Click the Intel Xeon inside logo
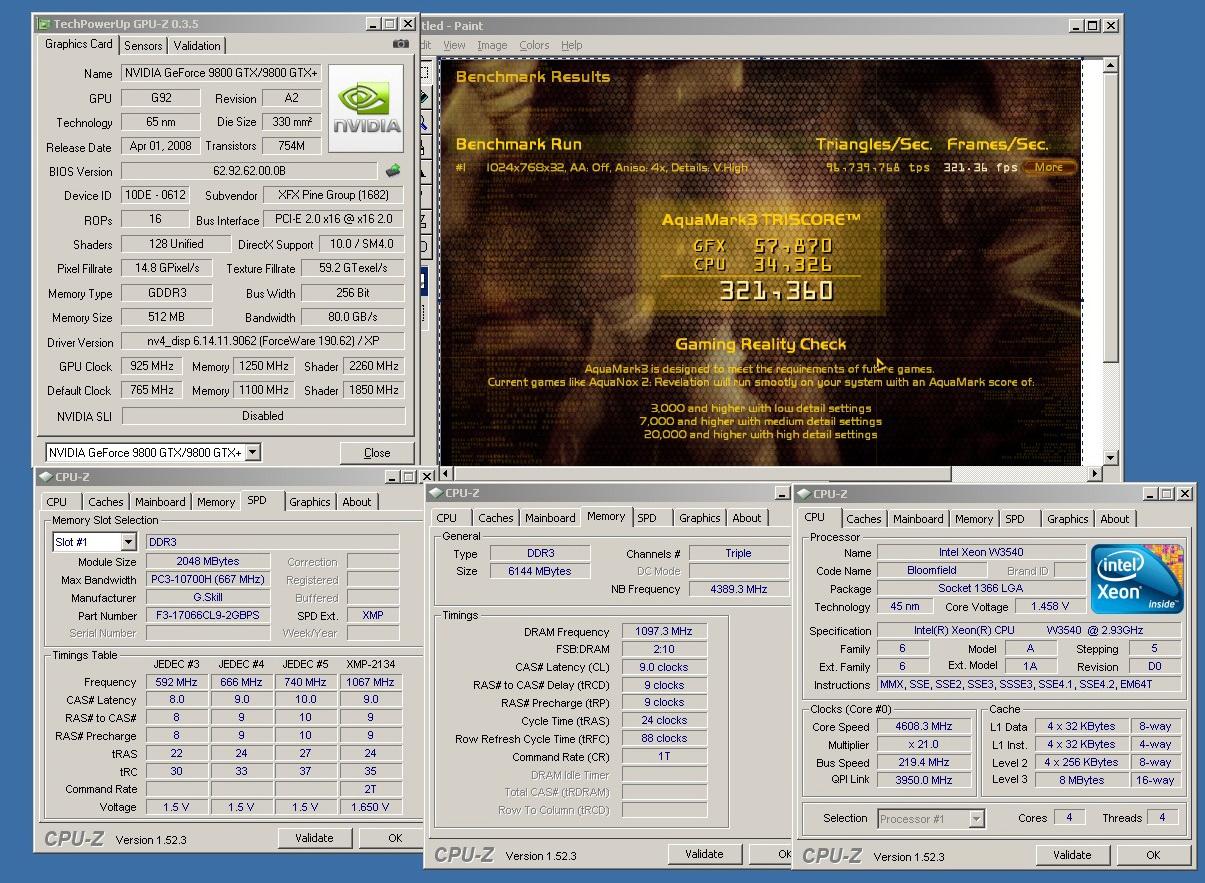The image size is (1205, 883). [x=1137, y=579]
